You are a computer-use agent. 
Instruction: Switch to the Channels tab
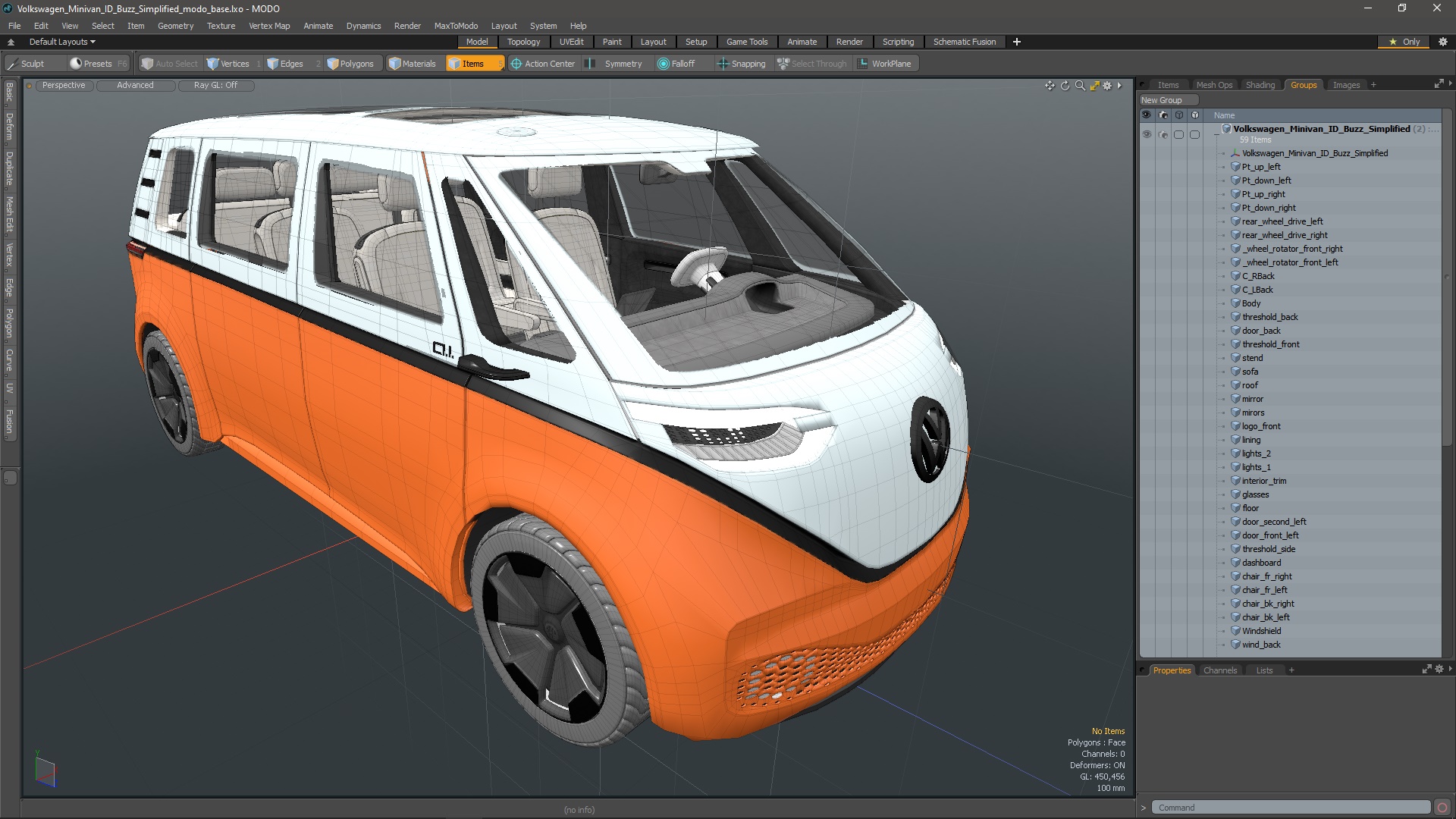[x=1220, y=670]
